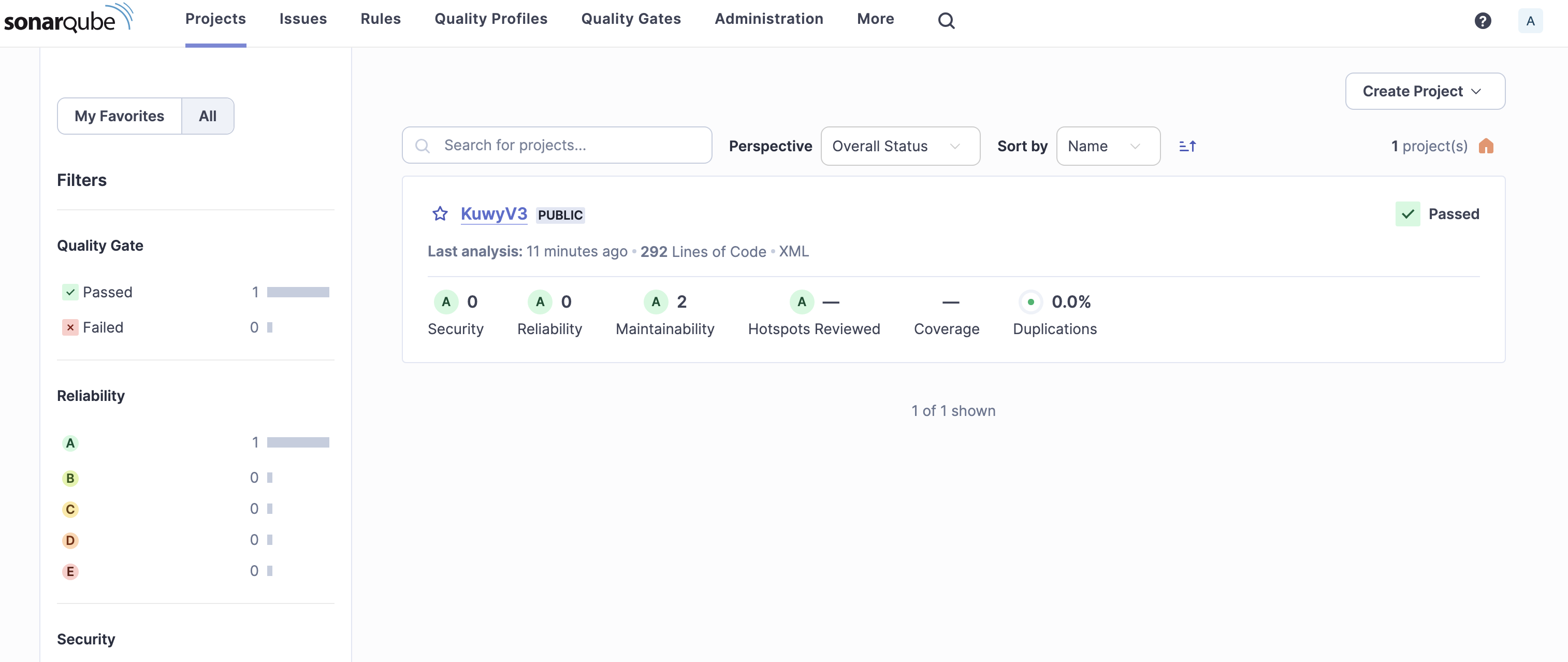The image size is (1568, 662).
Task: Open the Sort by Name dropdown
Action: click(x=1107, y=146)
